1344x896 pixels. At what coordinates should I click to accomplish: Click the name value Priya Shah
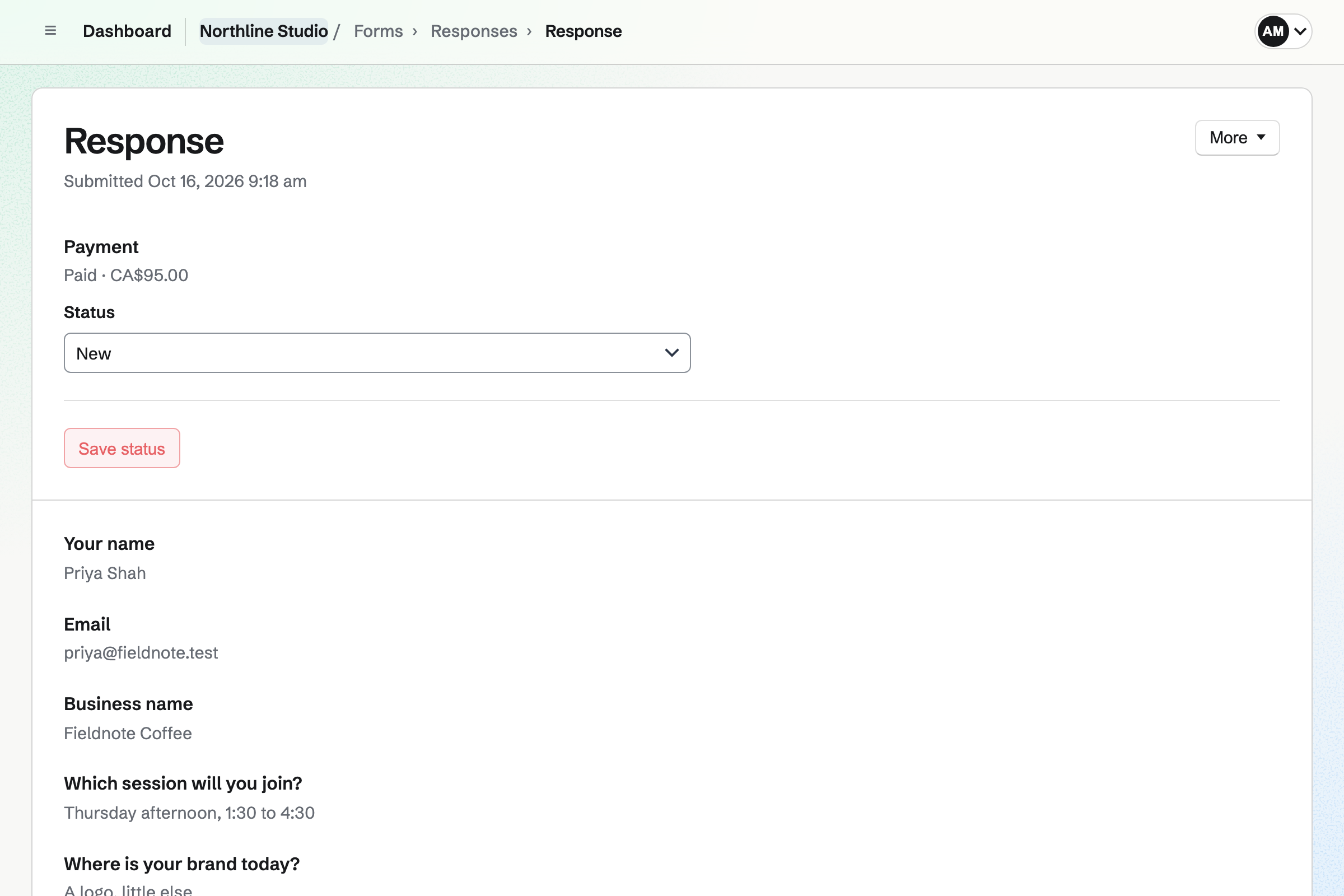click(x=105, y=573)
